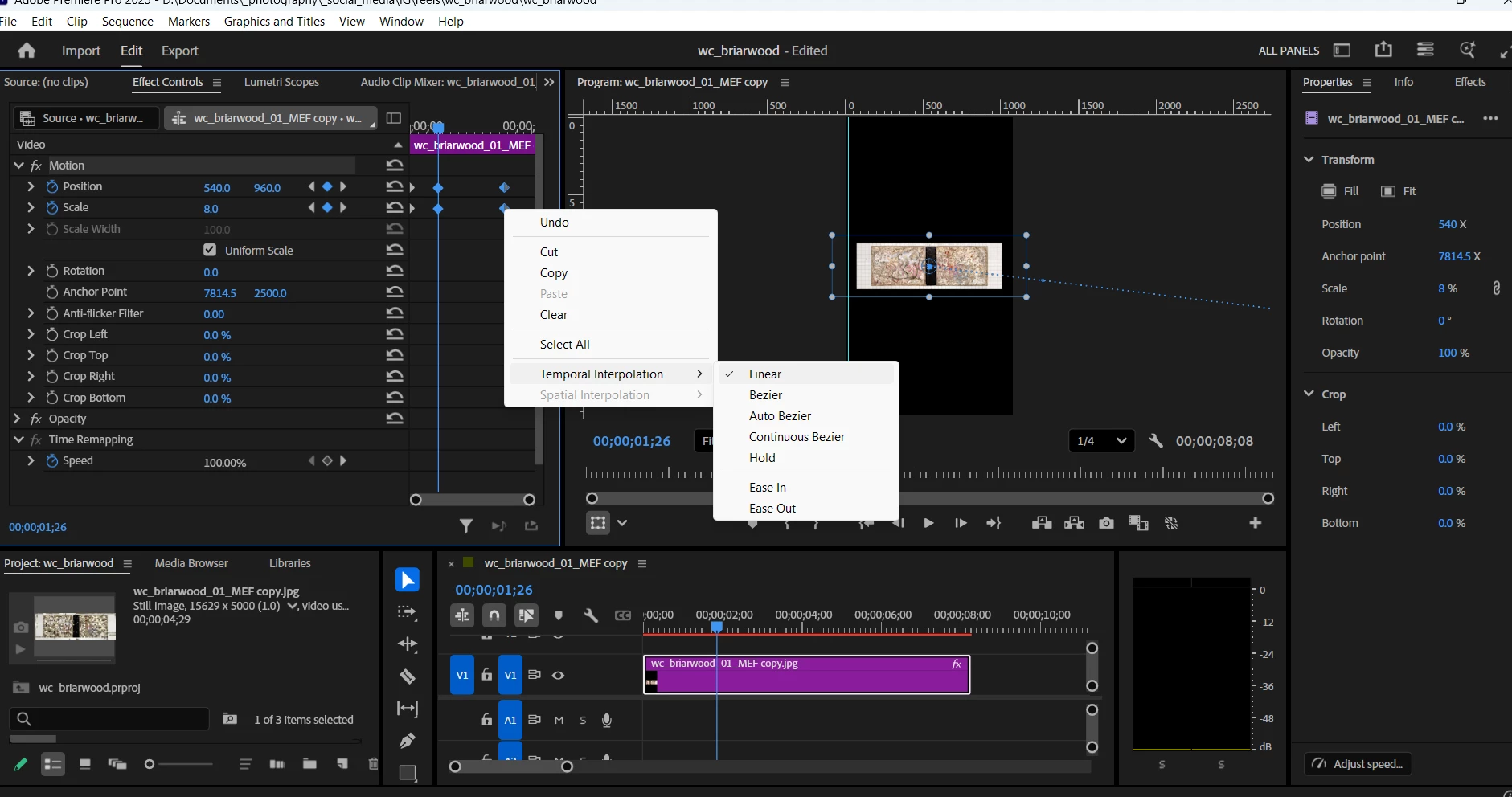Open the Export workspace
1512x797 pixels.
pyautogui.click(x=179, y=51)
